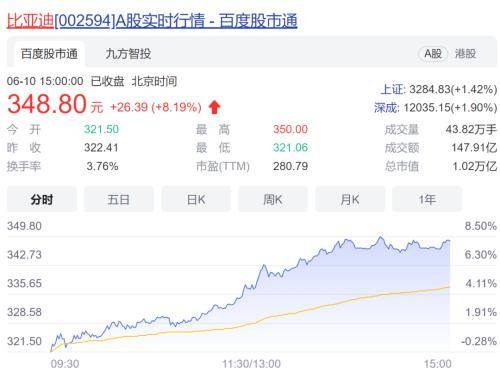This screenshot has height=372, width=500.
Task: Select the 港股 market toggle
Action: click(466, 54)
